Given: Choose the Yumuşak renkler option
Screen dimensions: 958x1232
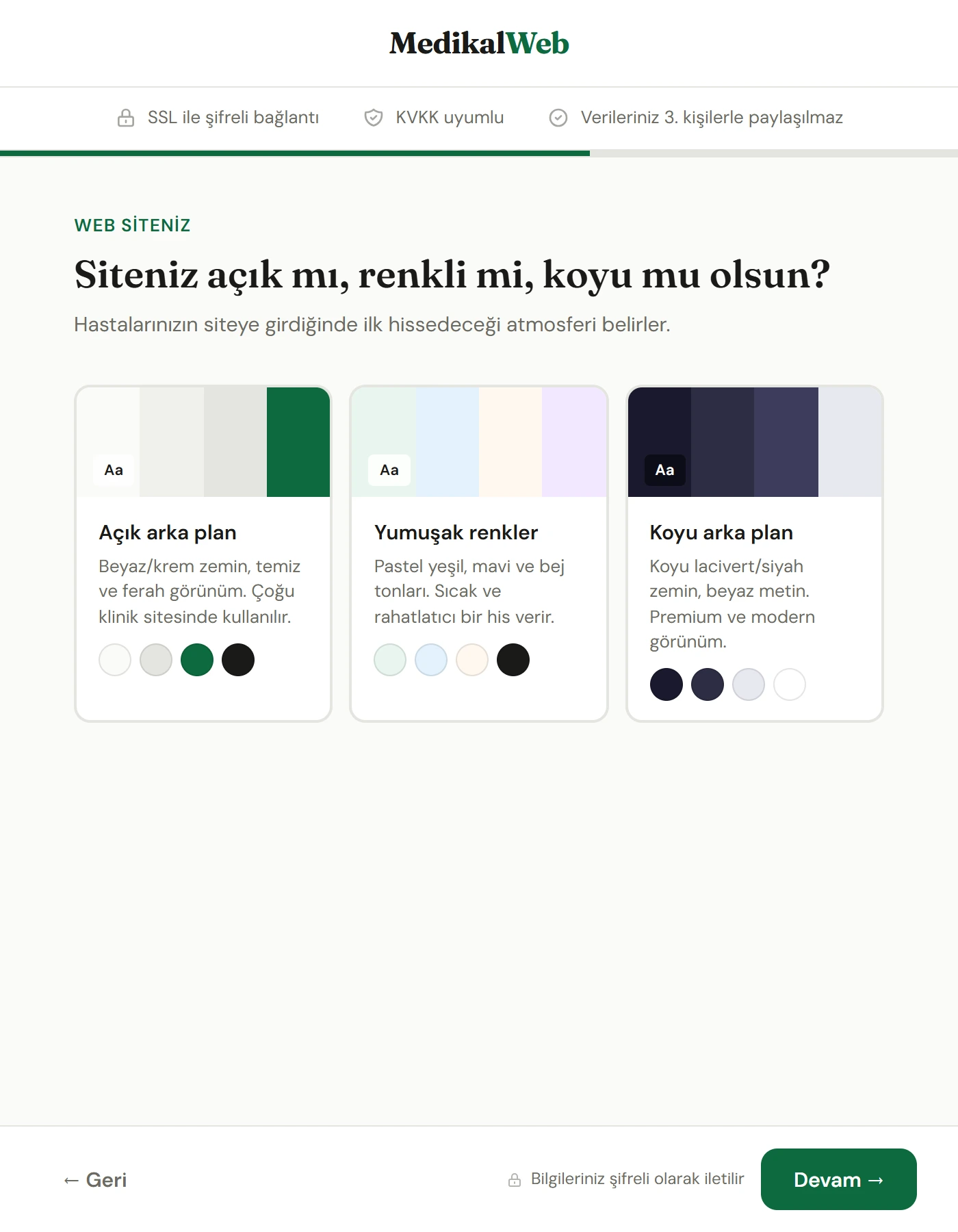Looking at the screenshot, I should [x=478, y=553].
